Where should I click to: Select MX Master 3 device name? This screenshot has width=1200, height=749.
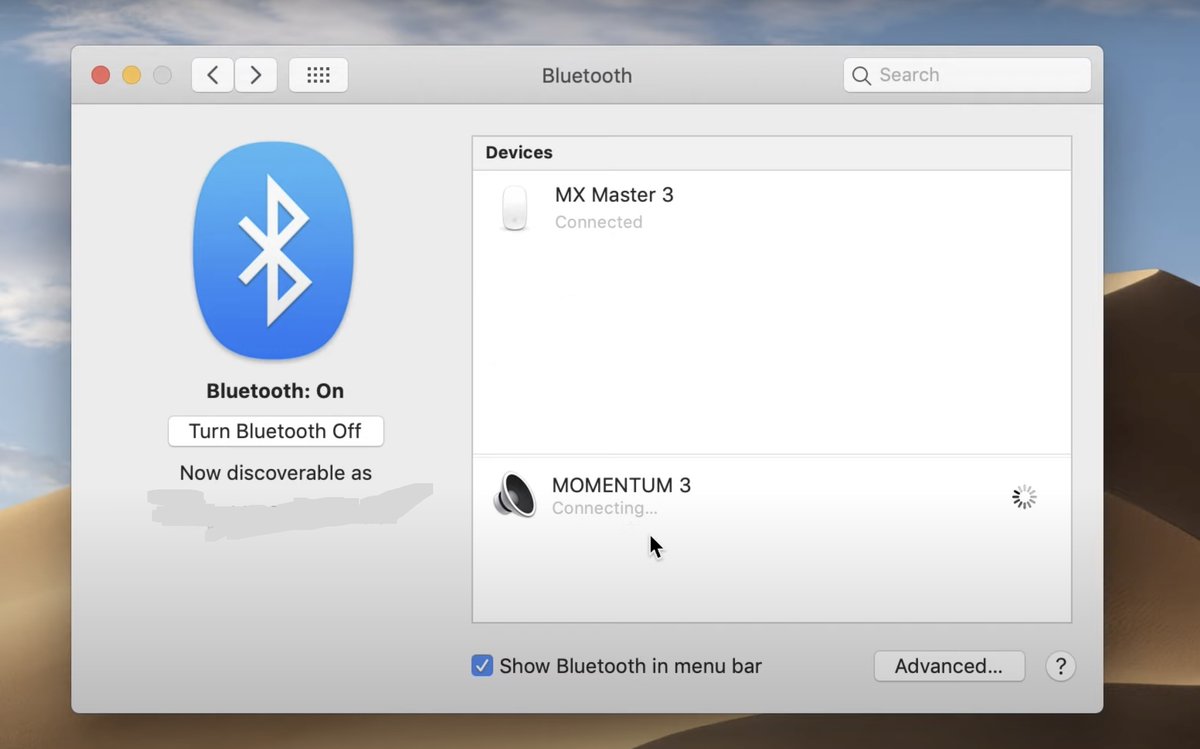click(614, 195)
